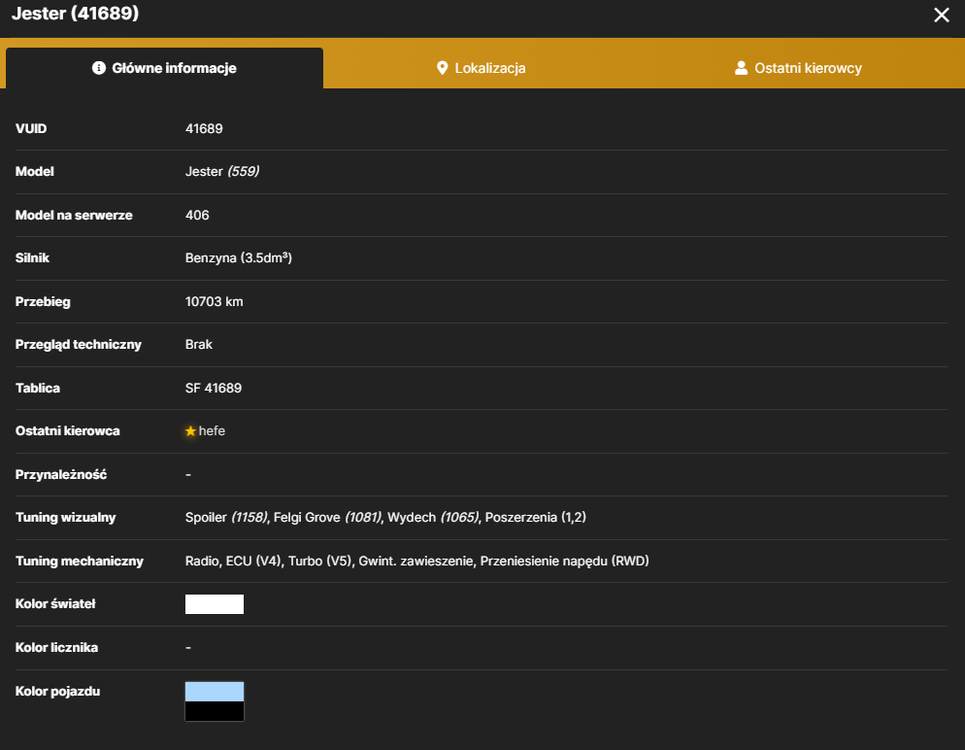The image size is (965, 750).
Task: Click the map pin icon beside Lokalizacja
Action: pyautogui.click(x=442, y=68)
